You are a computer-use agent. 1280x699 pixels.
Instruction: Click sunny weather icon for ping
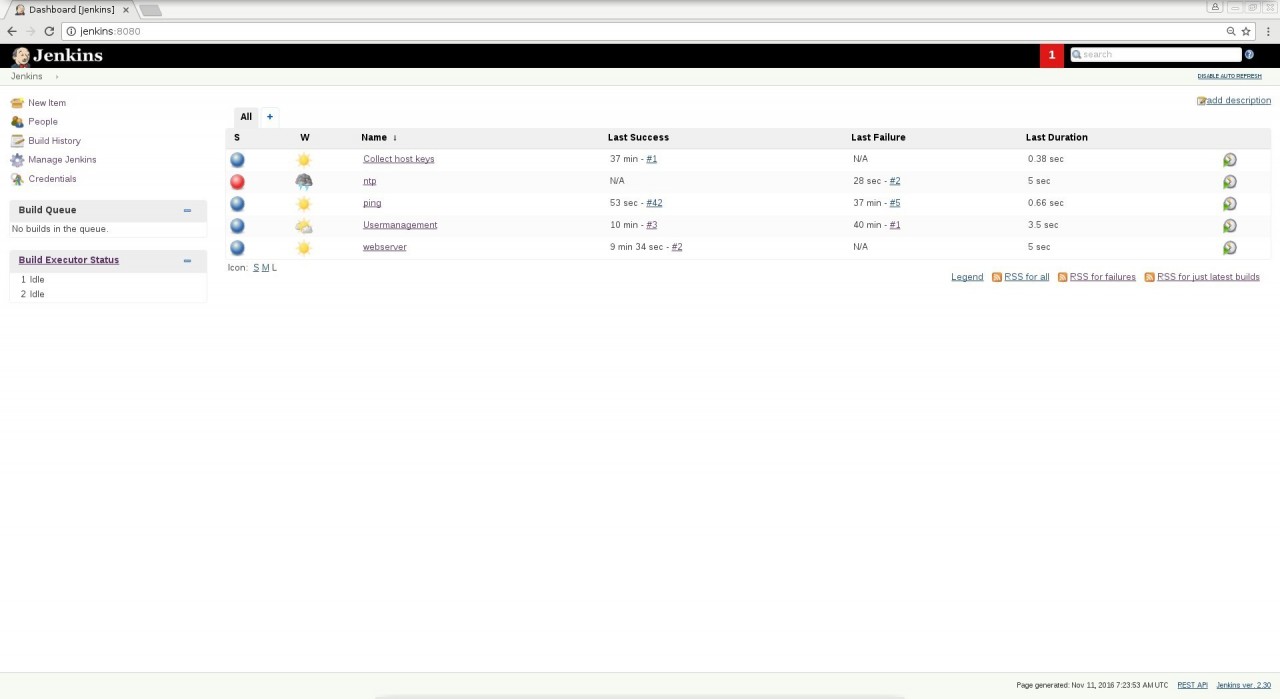(304, 203)
